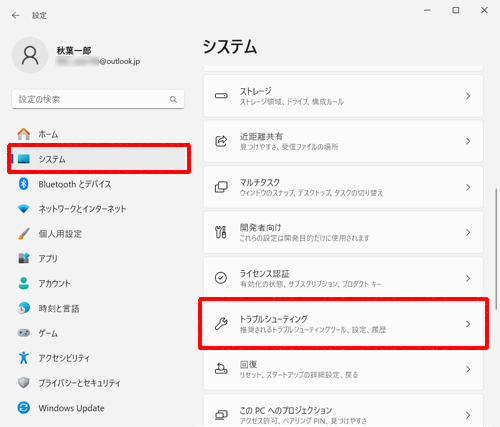The image size is (500, 427).
Task: Expand the ストレージ row chevron
Action: coord(468,96)
